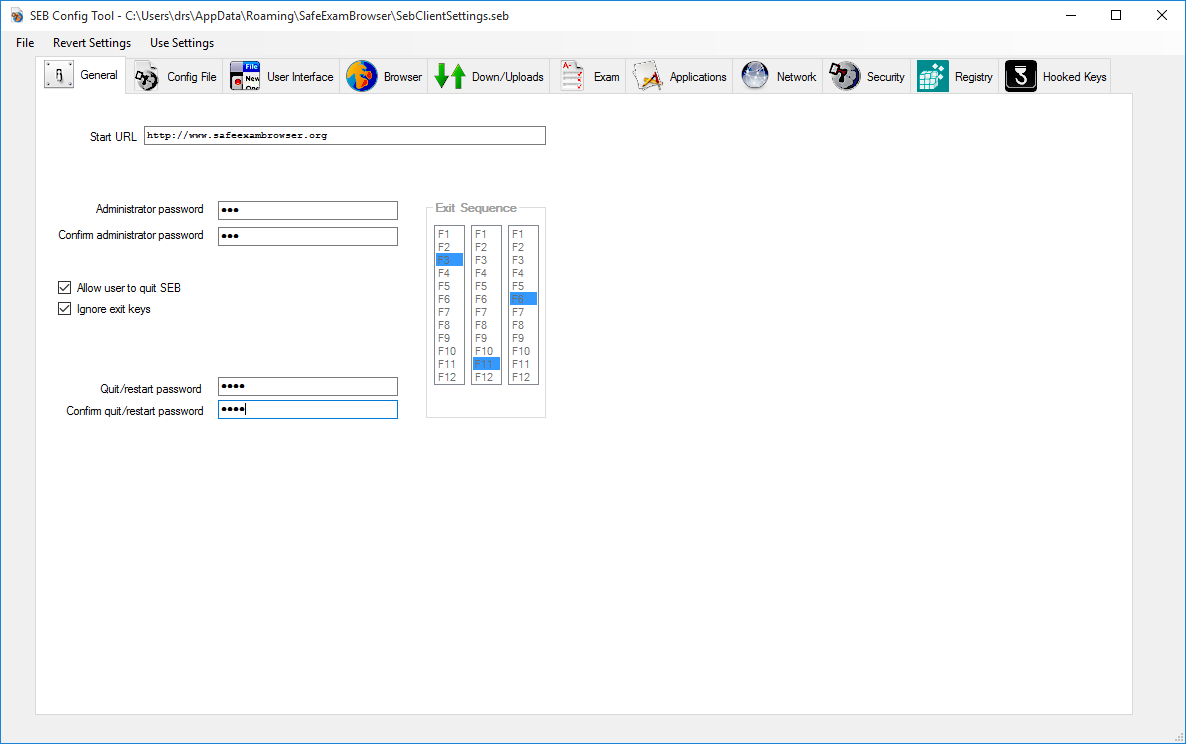Image resolution: width=1186 pixels, height=744 pixels.
Task: Select F7 in first exit sequence list
Action: (449, 312)
